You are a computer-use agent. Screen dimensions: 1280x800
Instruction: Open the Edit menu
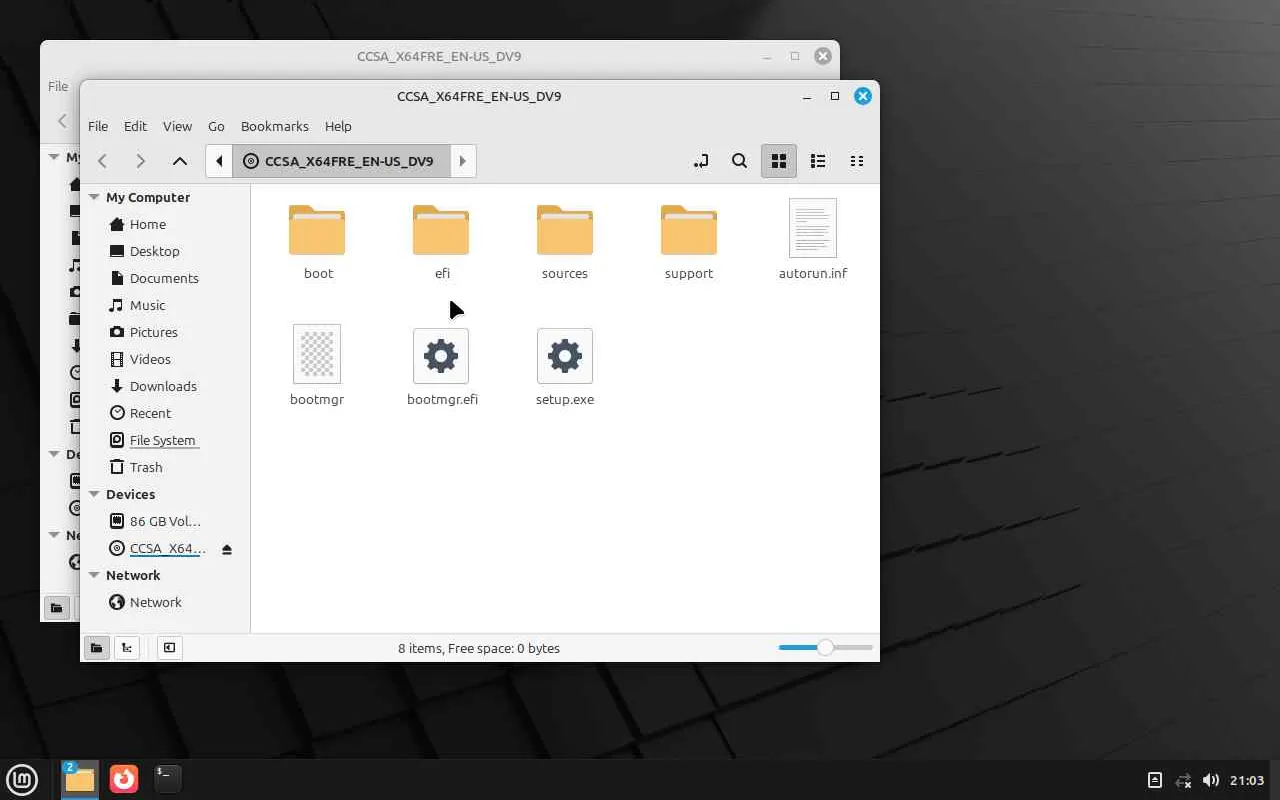tap(135, 126)
